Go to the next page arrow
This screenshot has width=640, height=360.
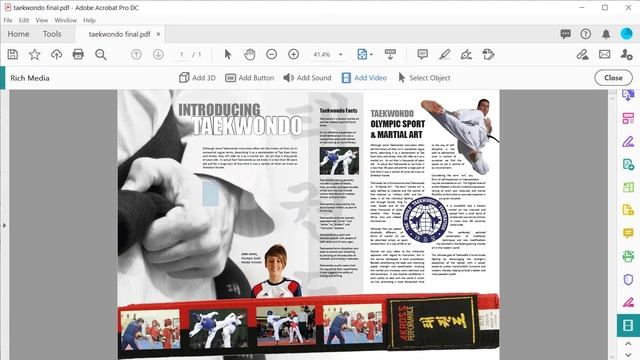point(158,54)
